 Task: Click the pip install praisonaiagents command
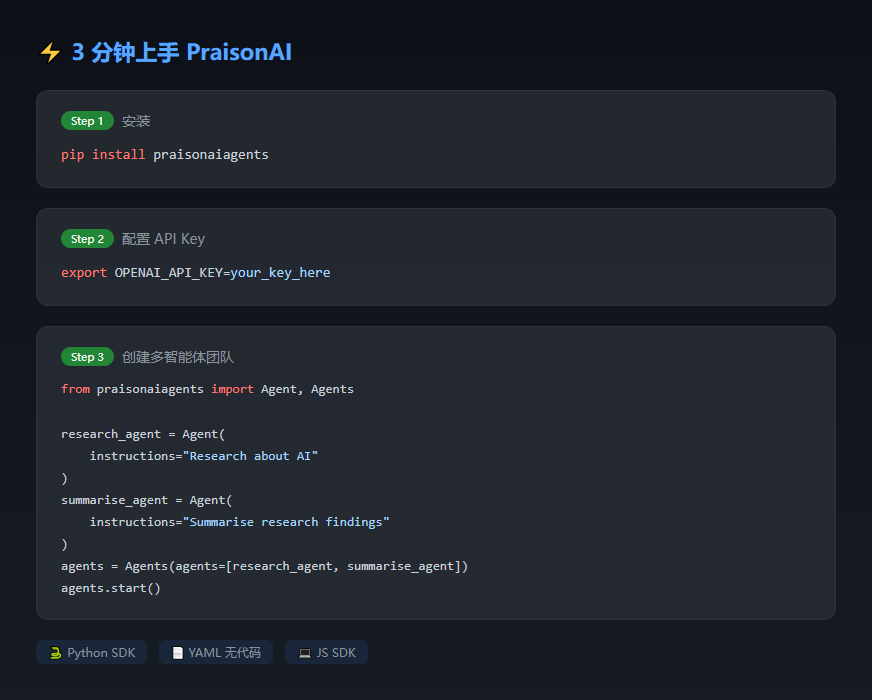tap(165, 155)
